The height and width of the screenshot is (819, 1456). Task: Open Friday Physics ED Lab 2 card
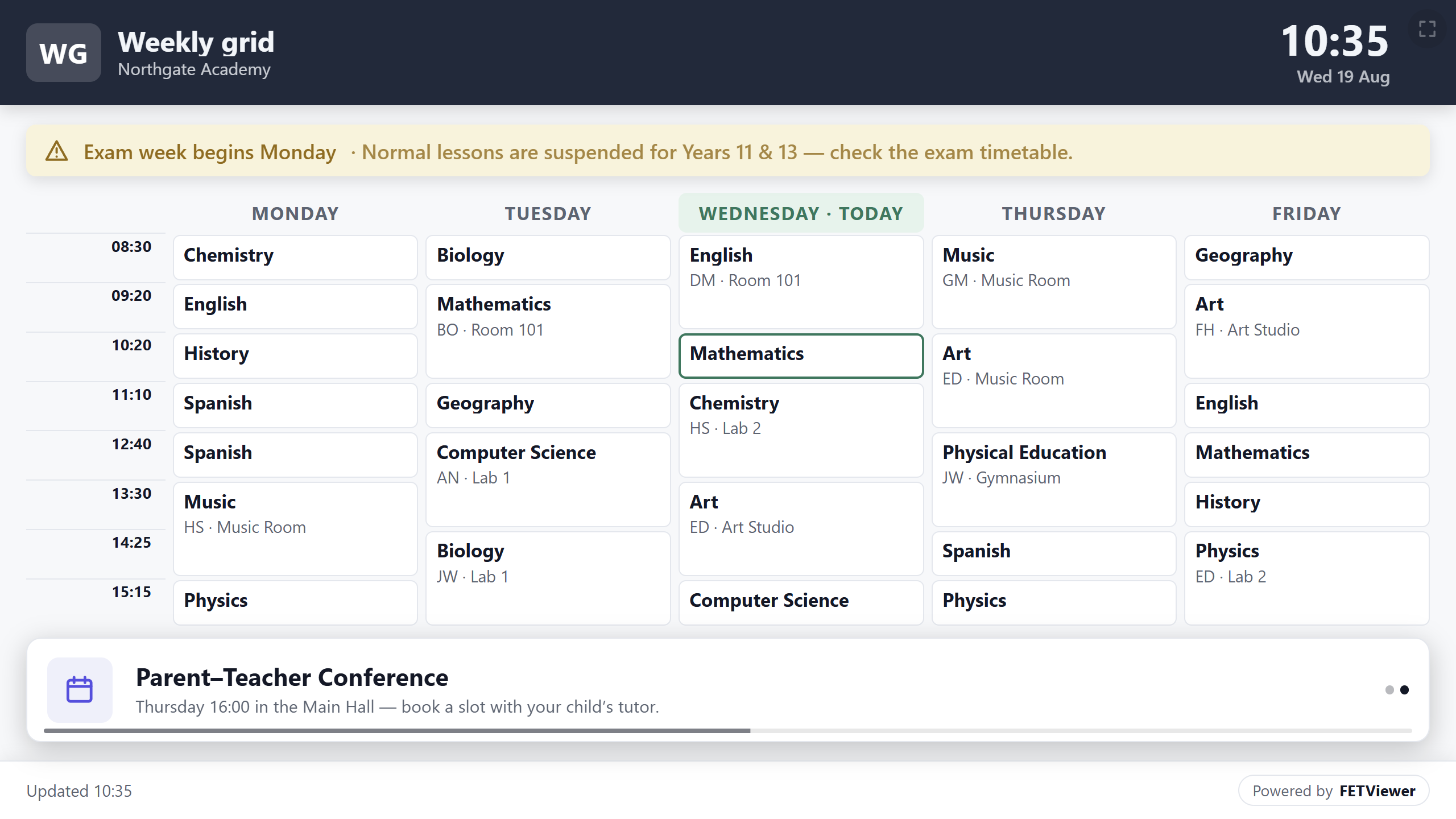pyautogui.click(x=1307, y=578)
